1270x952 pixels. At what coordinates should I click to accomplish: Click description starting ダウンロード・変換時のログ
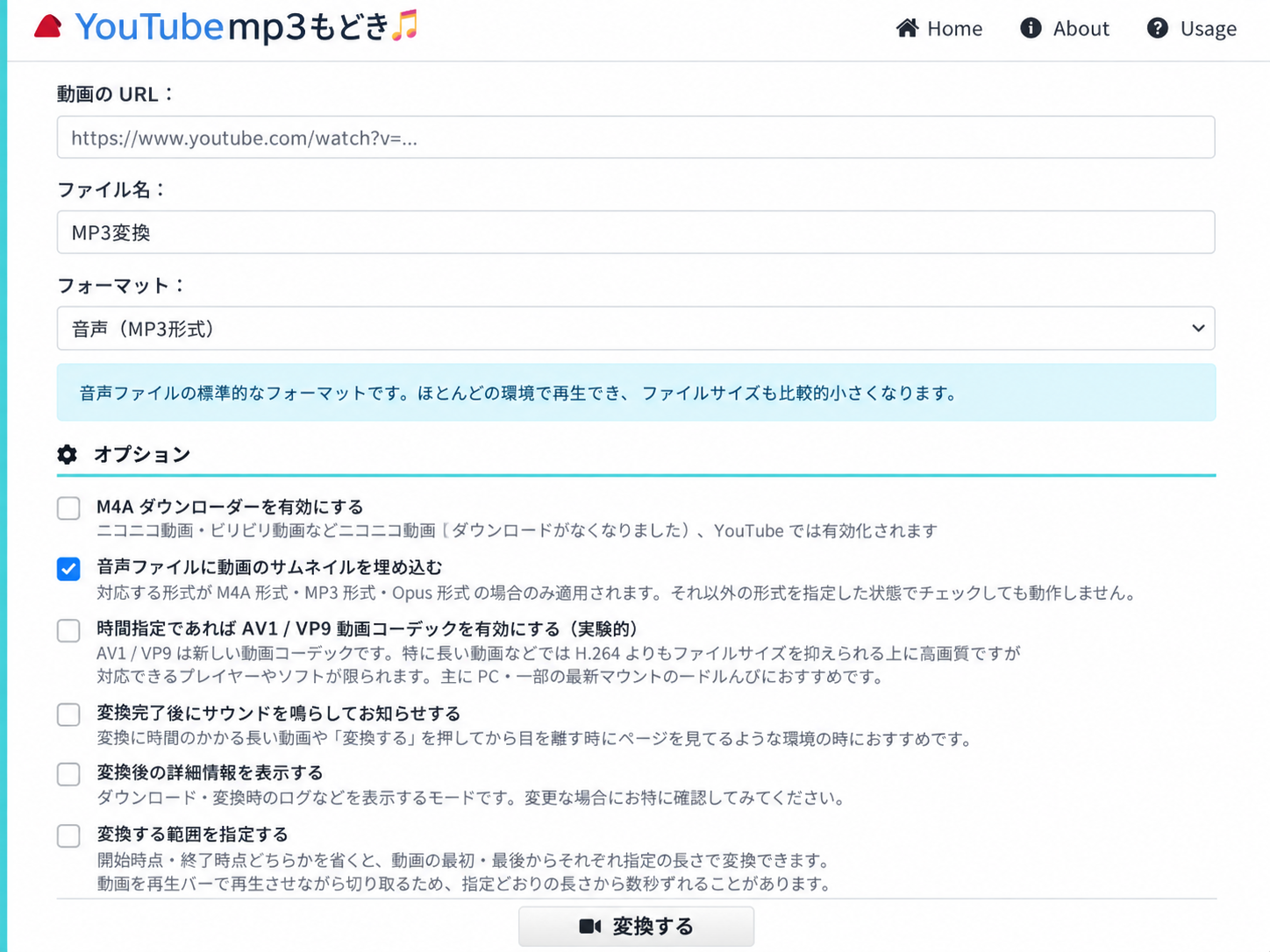pyautogui.click(x=471, y=798)
